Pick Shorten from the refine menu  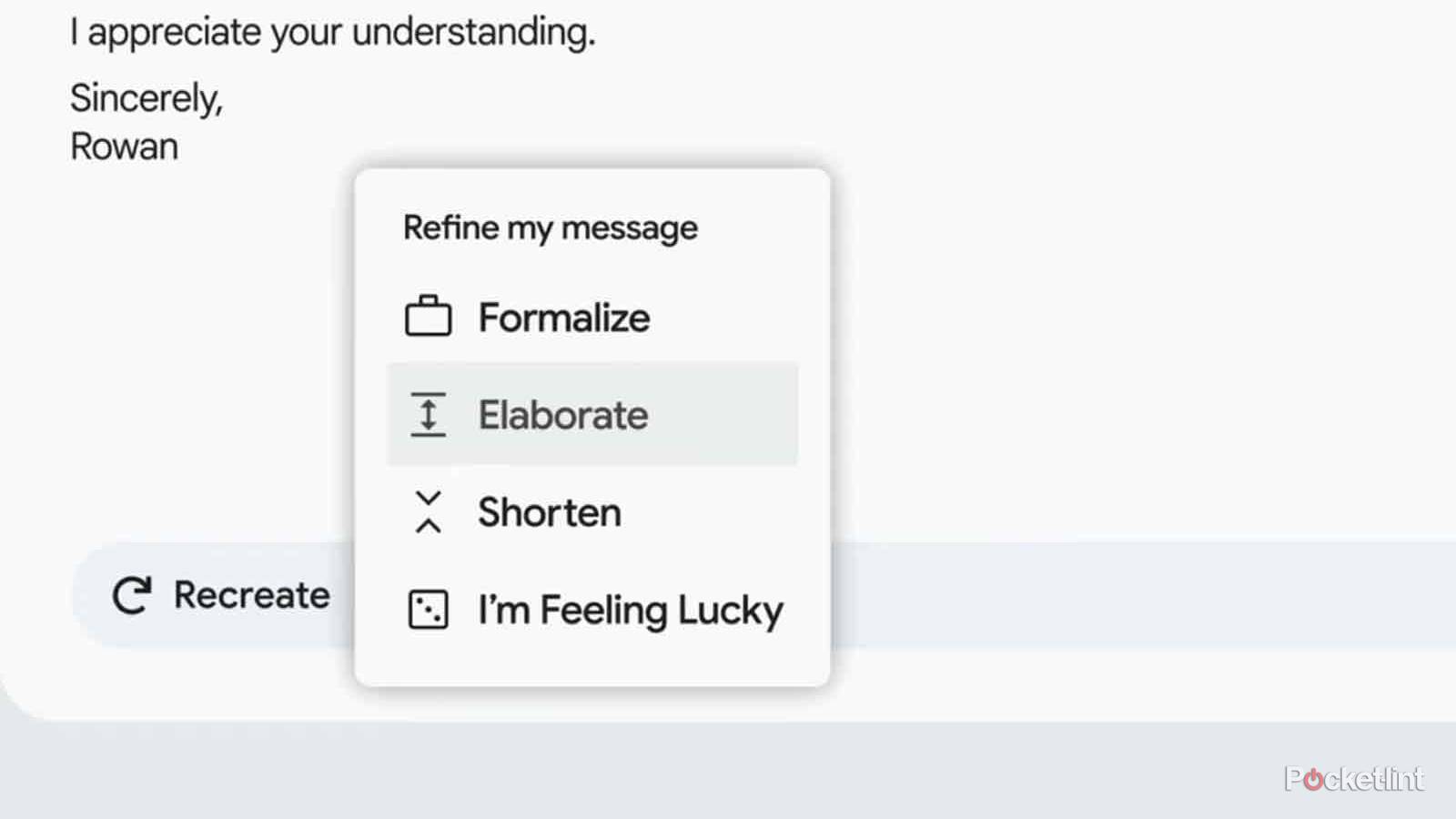click(x=550, y=512)
